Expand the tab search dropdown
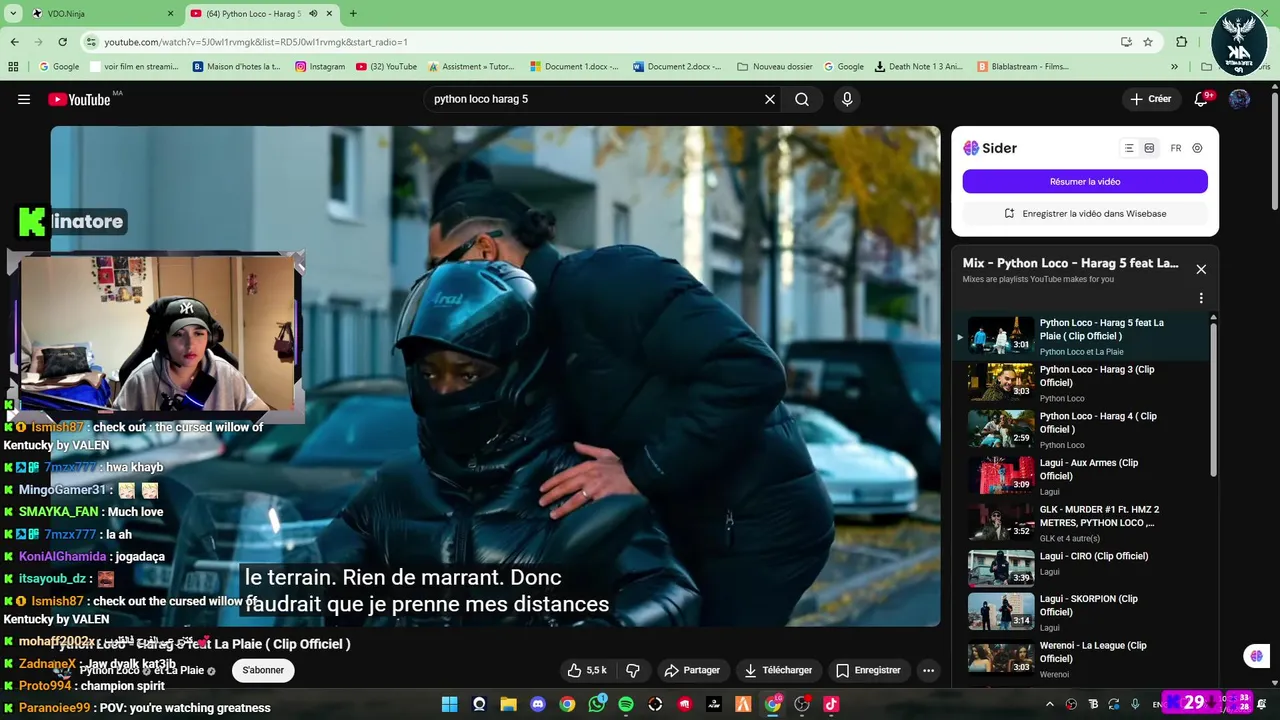Screen dimensions: 1280x720 coord(13,14)
